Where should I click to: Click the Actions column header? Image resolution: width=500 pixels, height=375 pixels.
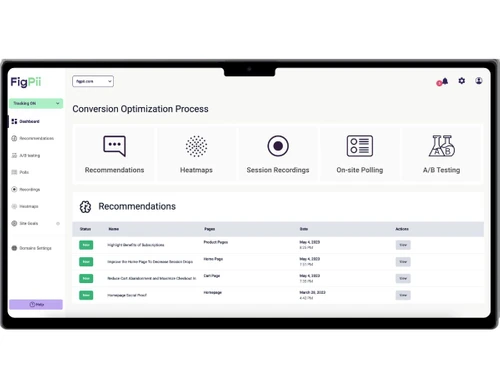pyautogui.click(x=402, y=229)
